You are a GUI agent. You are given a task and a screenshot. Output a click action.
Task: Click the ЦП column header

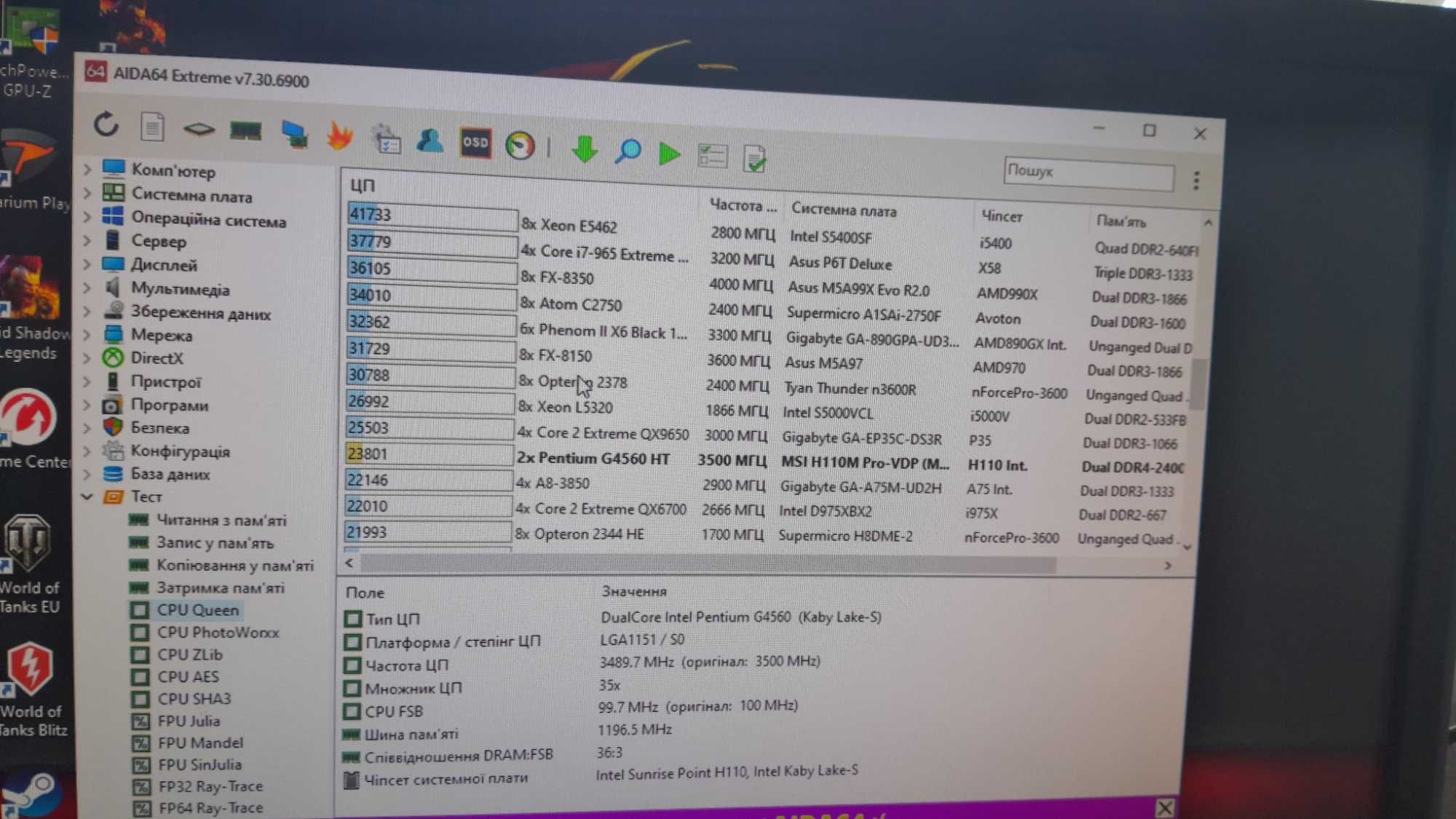pyautogui.click(x=362, y=185)
